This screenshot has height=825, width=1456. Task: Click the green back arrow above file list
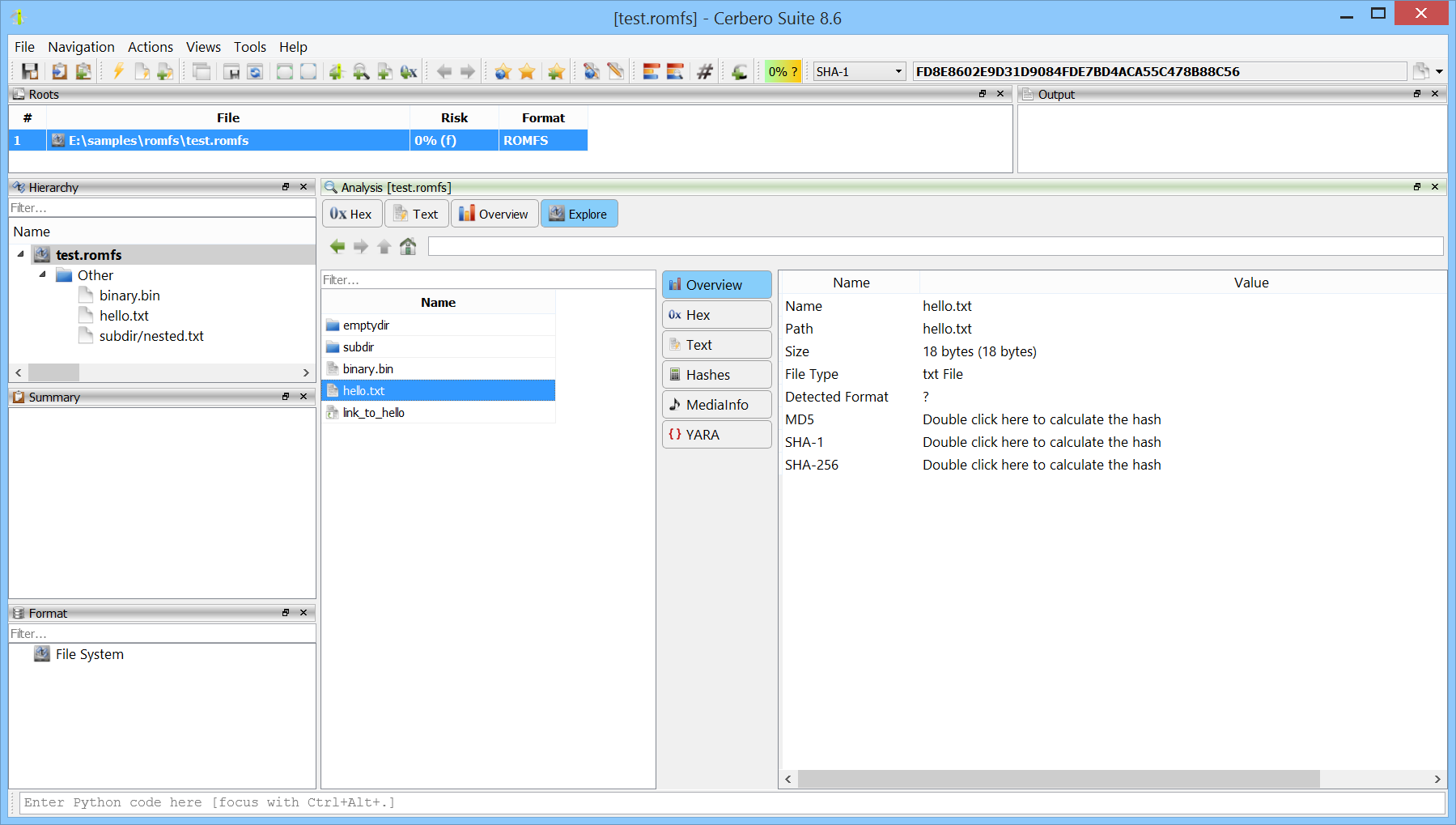337,246
